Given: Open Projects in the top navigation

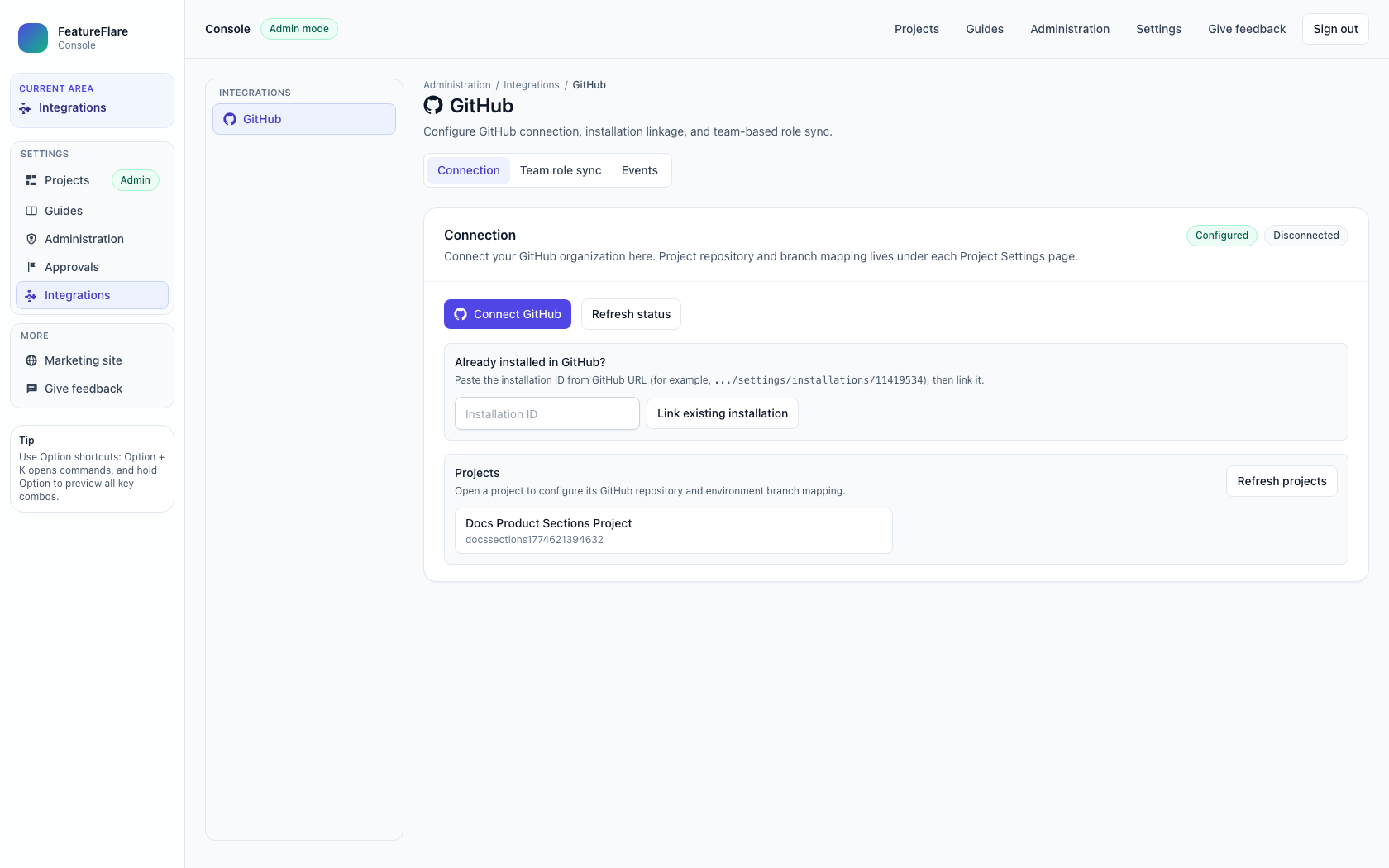Looking at the screenshot, I should (x=917, y=29).
